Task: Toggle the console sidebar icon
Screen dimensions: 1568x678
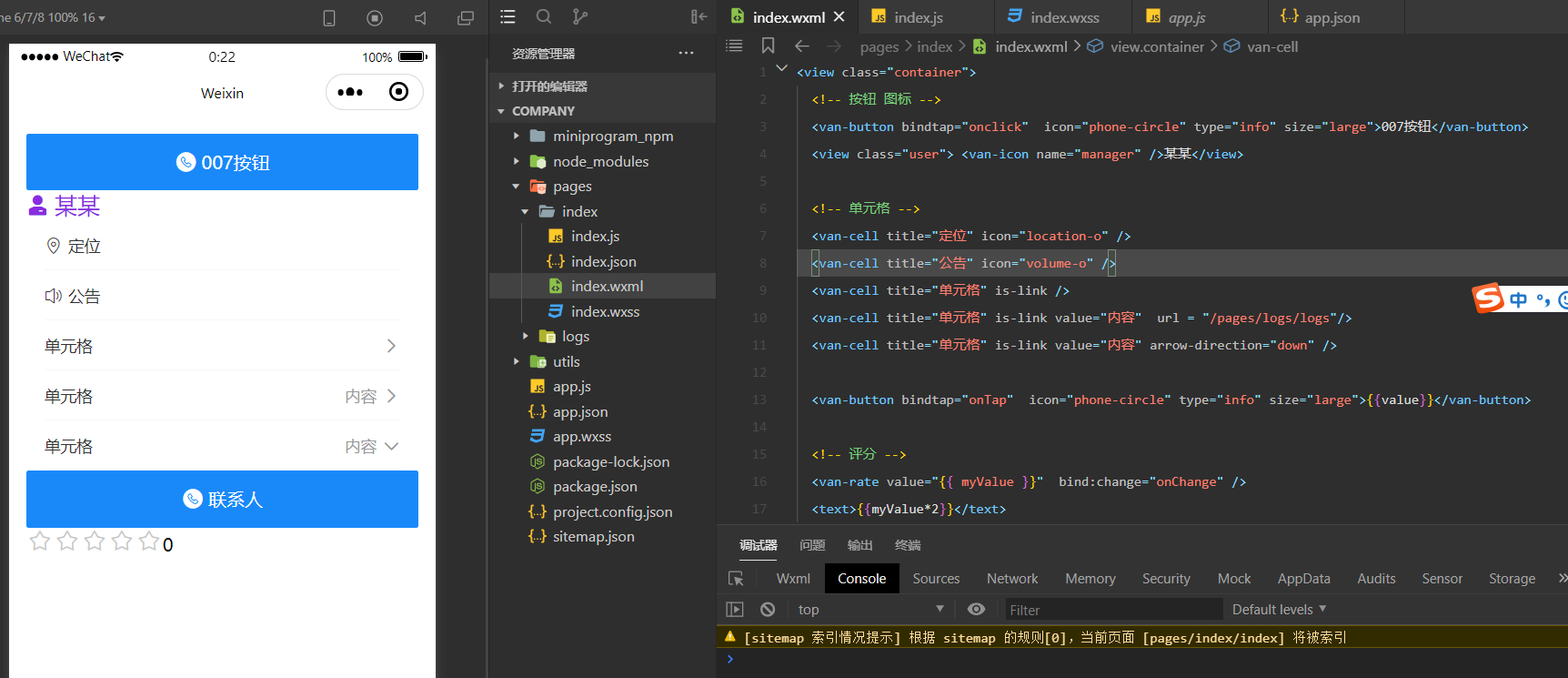Action: point(735,610)
